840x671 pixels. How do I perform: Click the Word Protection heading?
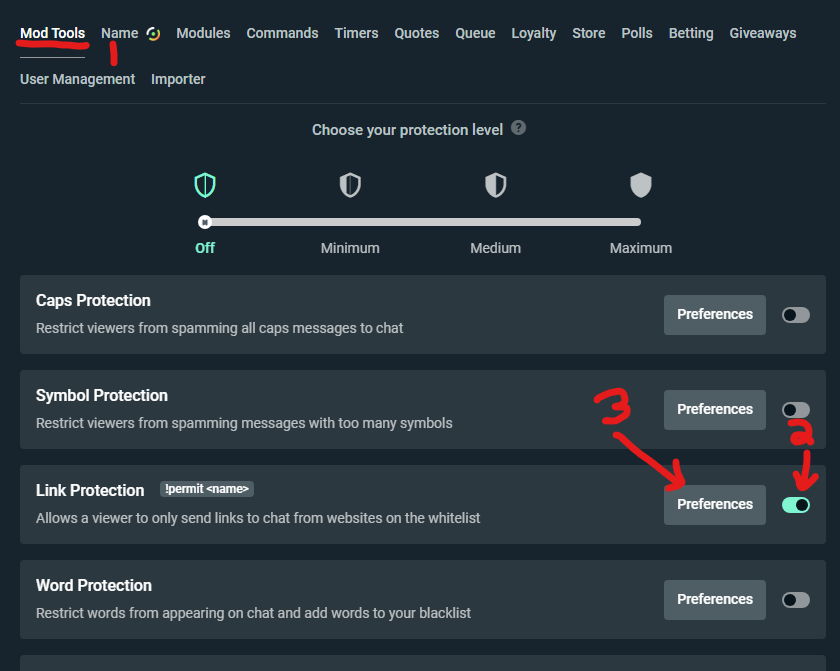pyautogui.click(x=94, y=585)
